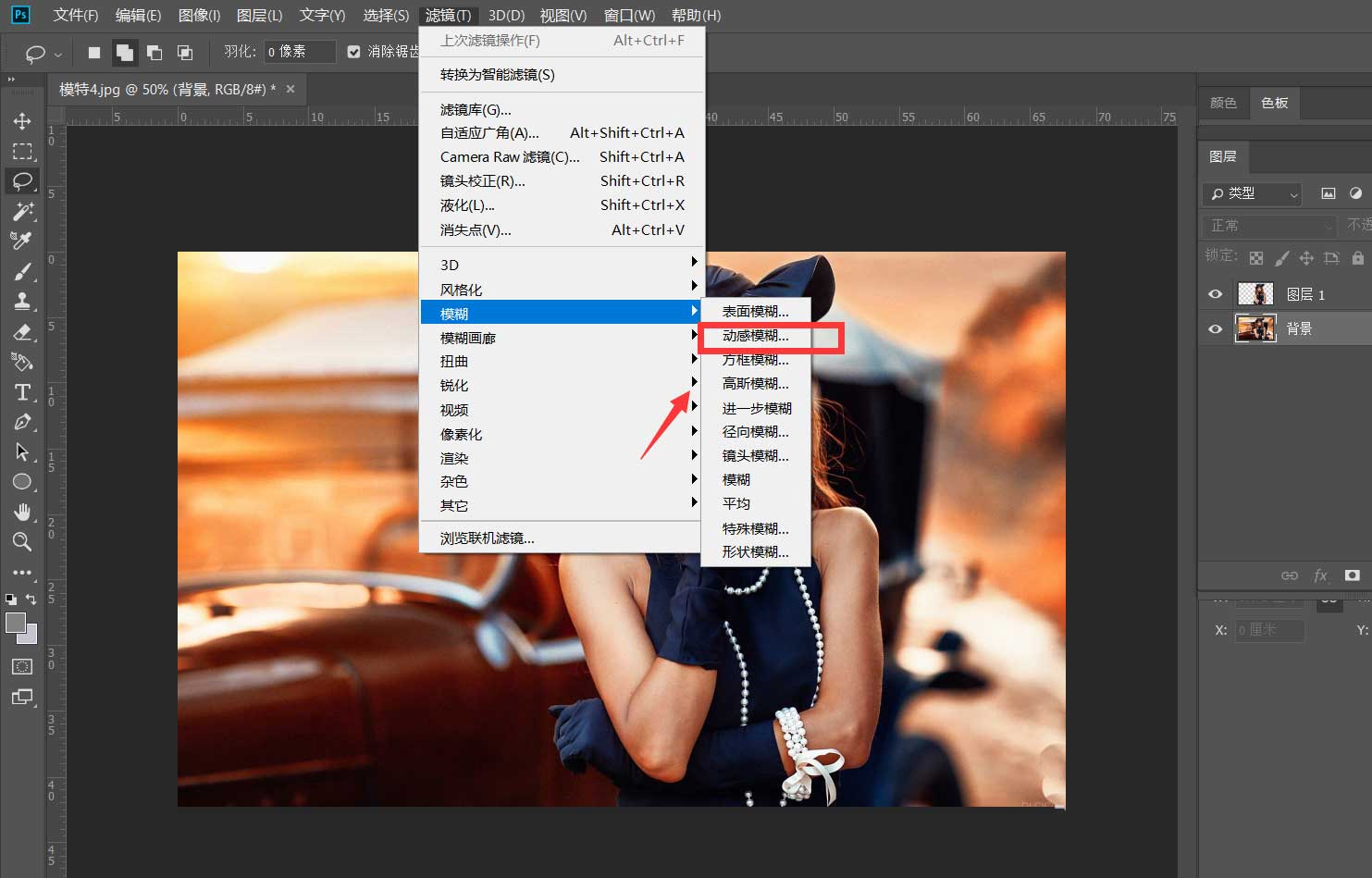Click lock position icon
Image resolution: width=1372 pixels, height=878 pixels.
1306,258
